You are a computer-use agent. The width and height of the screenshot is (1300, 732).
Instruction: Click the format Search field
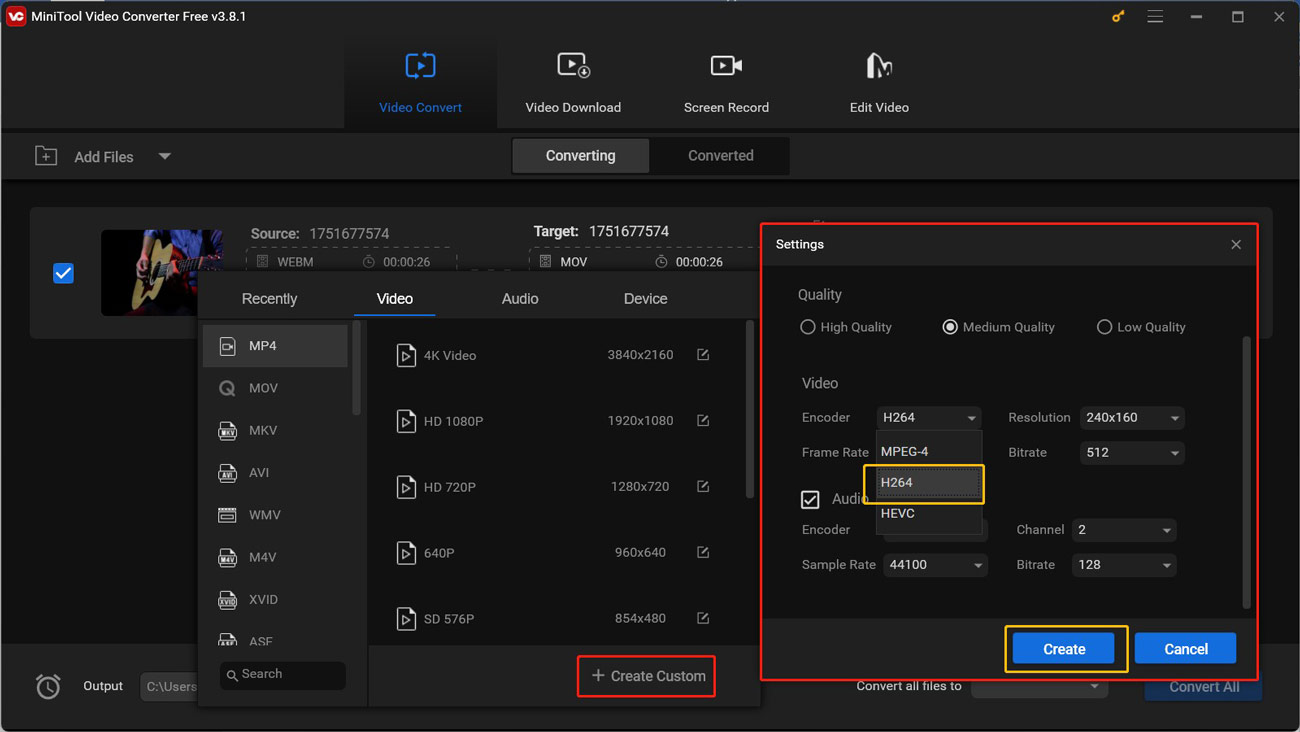coord(283,675)
